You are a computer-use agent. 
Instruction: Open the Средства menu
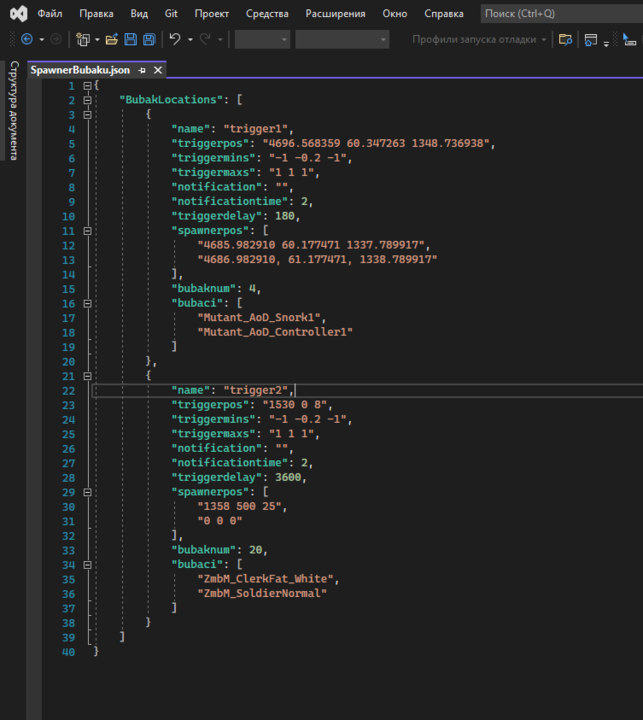click(x=267, y=14)
